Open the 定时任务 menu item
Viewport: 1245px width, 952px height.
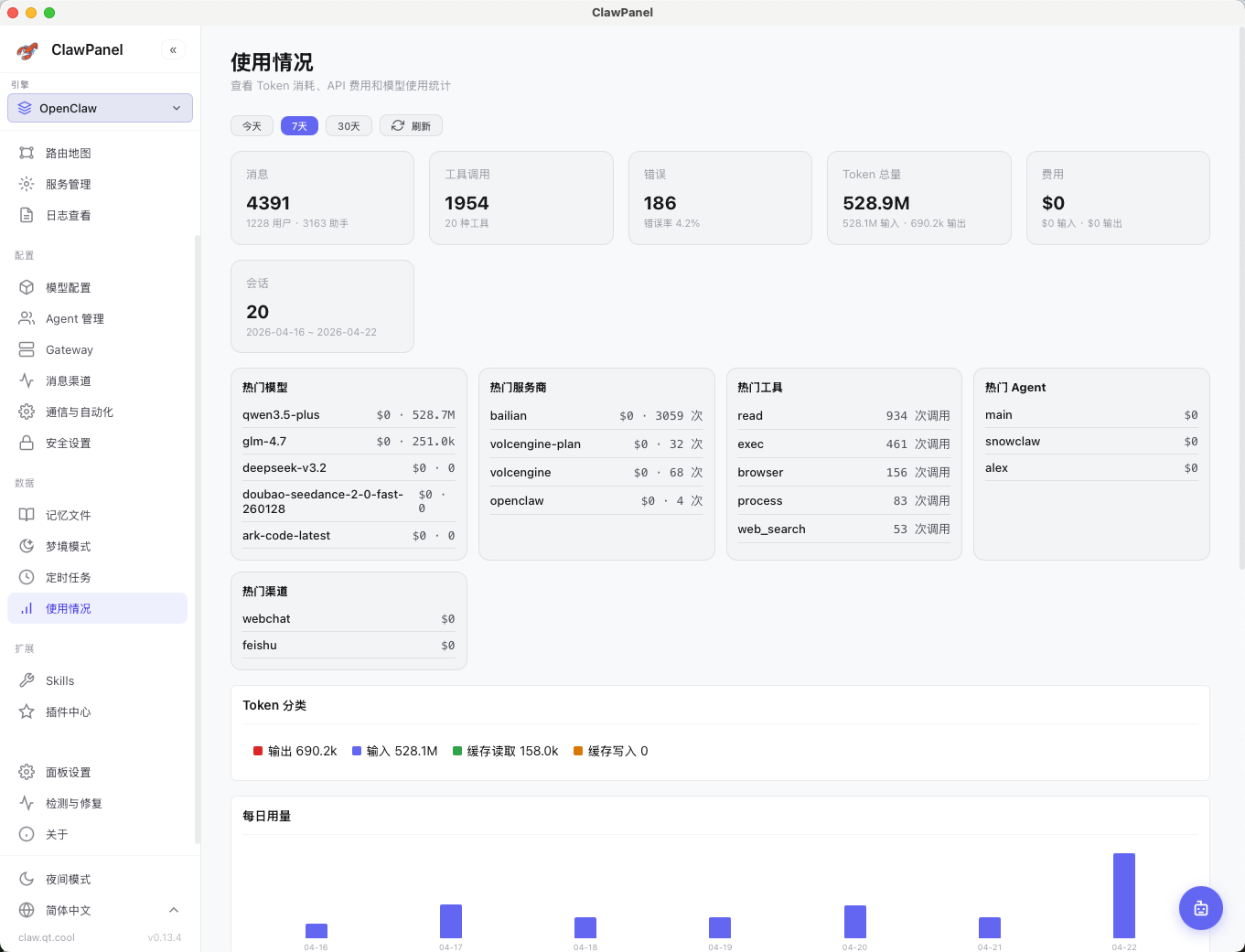click(69, 577)
